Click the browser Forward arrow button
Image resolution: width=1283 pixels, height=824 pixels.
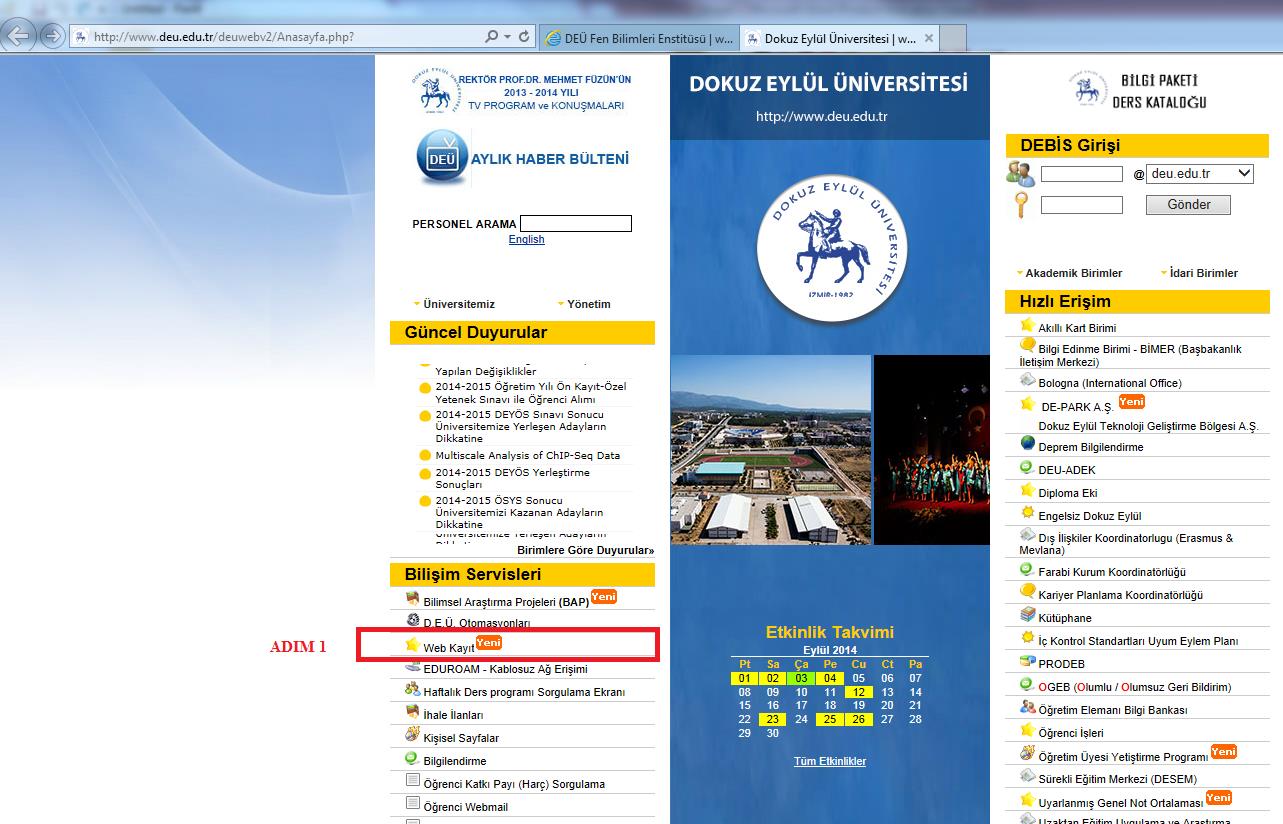tap(52, 37)
